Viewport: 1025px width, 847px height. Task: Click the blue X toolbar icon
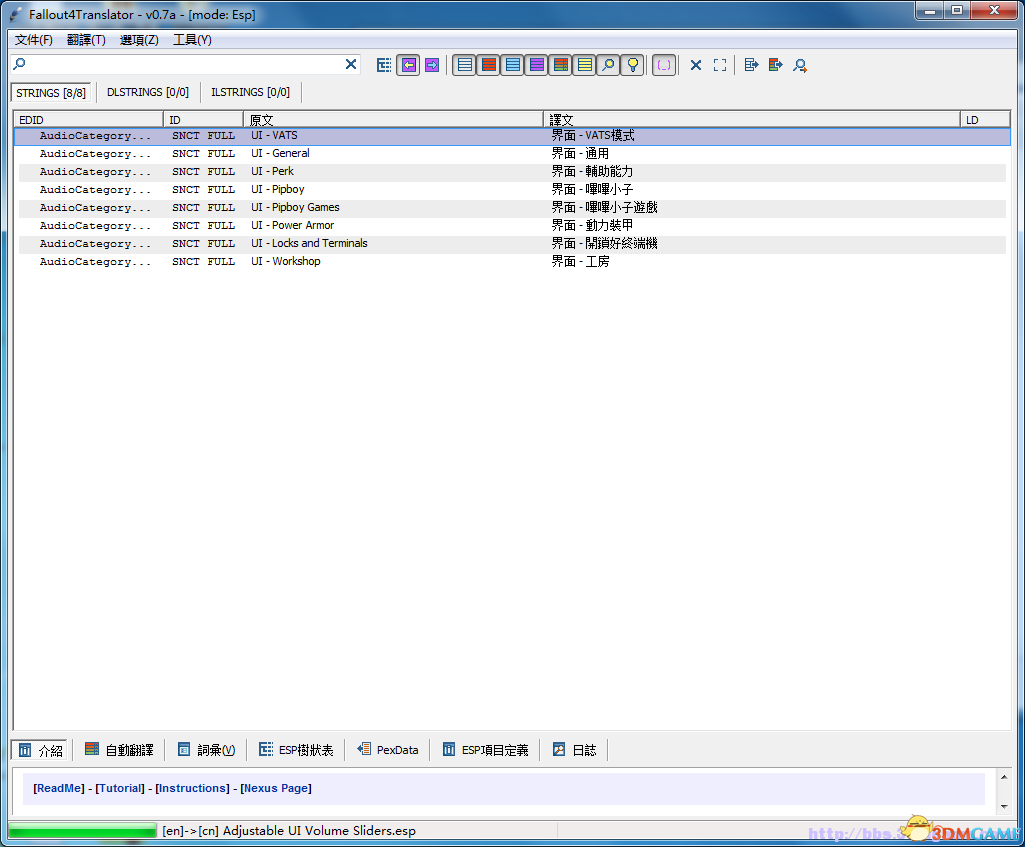coord(696,65)
